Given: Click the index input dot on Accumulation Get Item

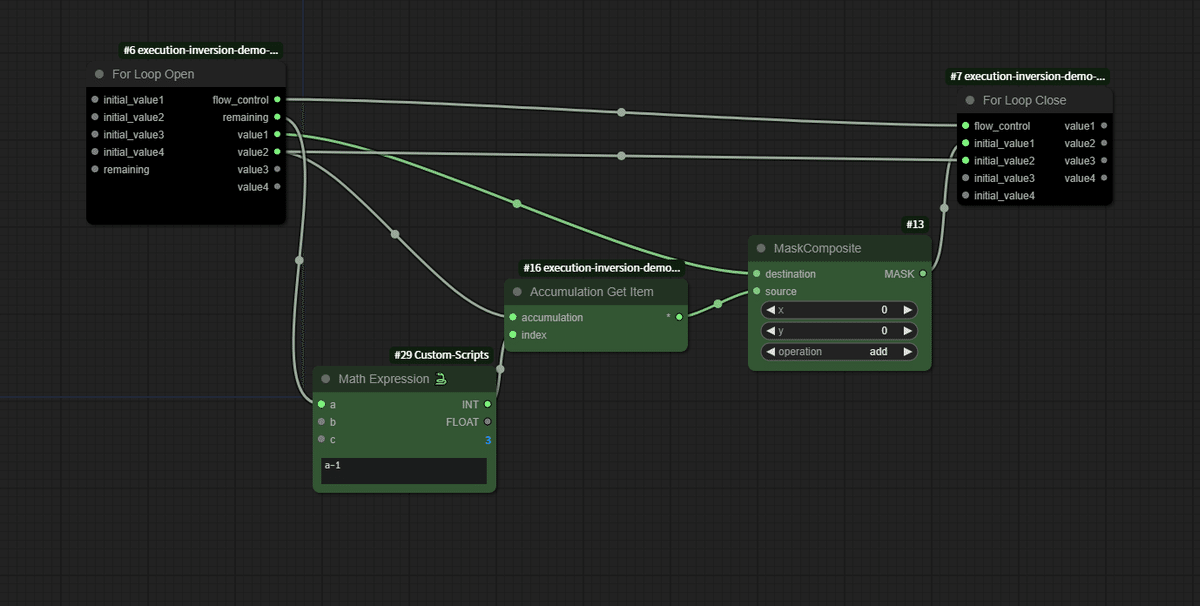Looking at the screenshot, I should click(515, 335).
